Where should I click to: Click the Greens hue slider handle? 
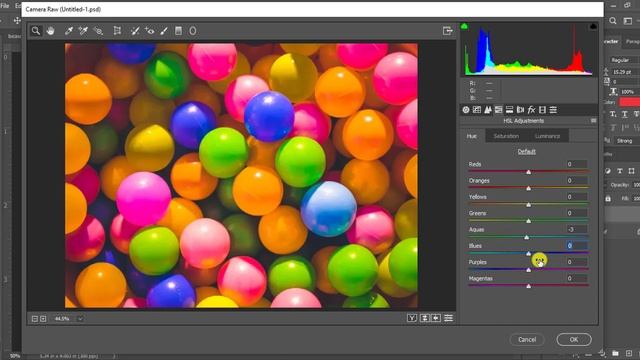[x=529, y=221]
